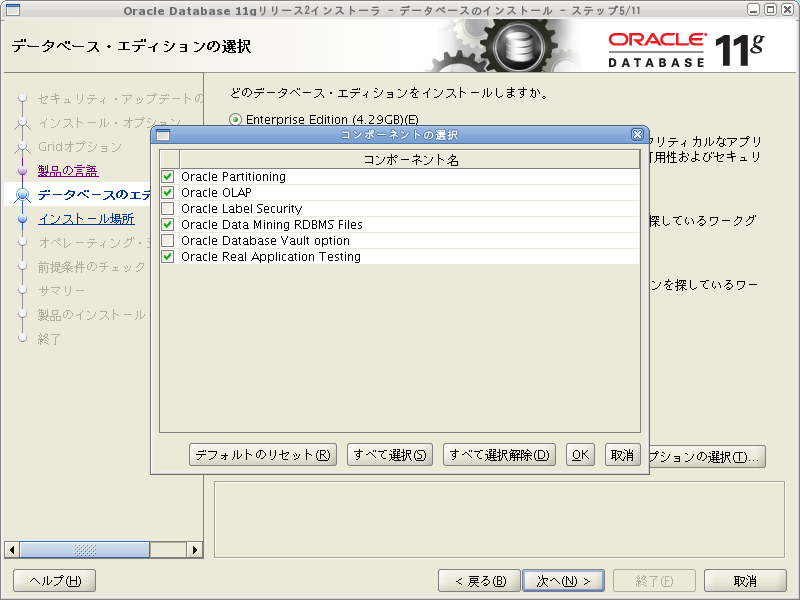Uncheck the Oracle OLAP checkbox
Screen dimensions: 800x600
click(167, 192)
